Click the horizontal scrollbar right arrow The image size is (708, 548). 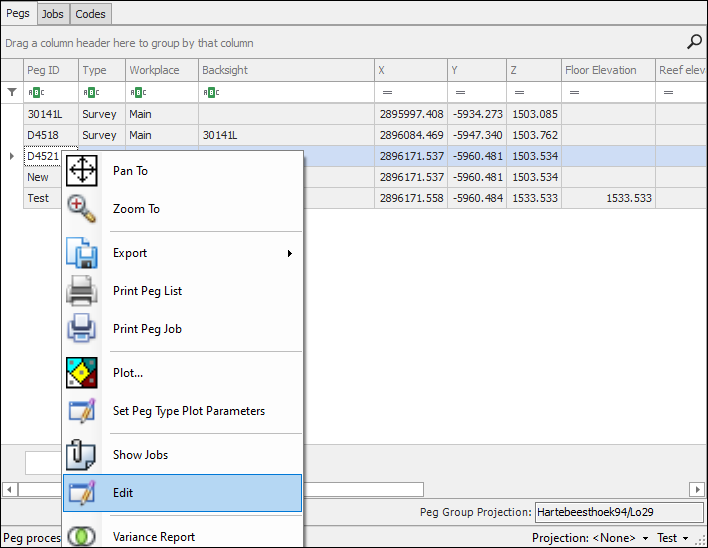tap(697, 490)
